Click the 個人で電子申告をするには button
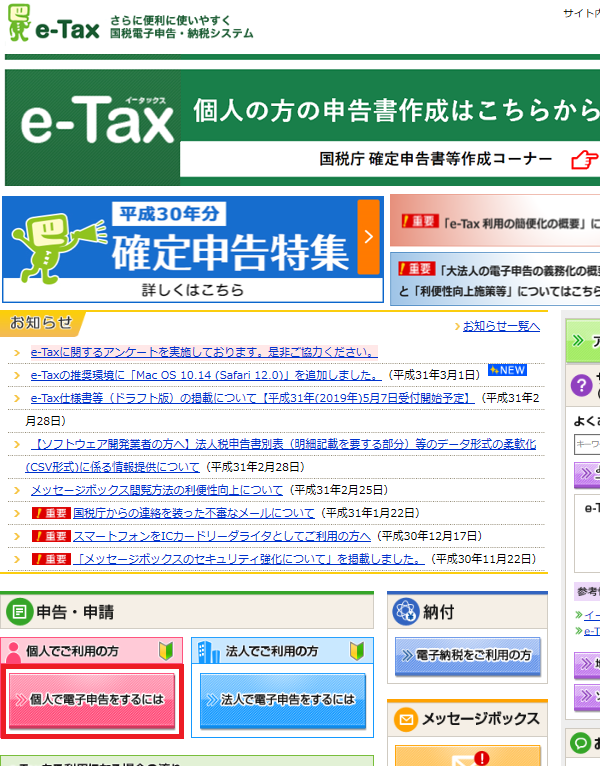 click(92, 701)
